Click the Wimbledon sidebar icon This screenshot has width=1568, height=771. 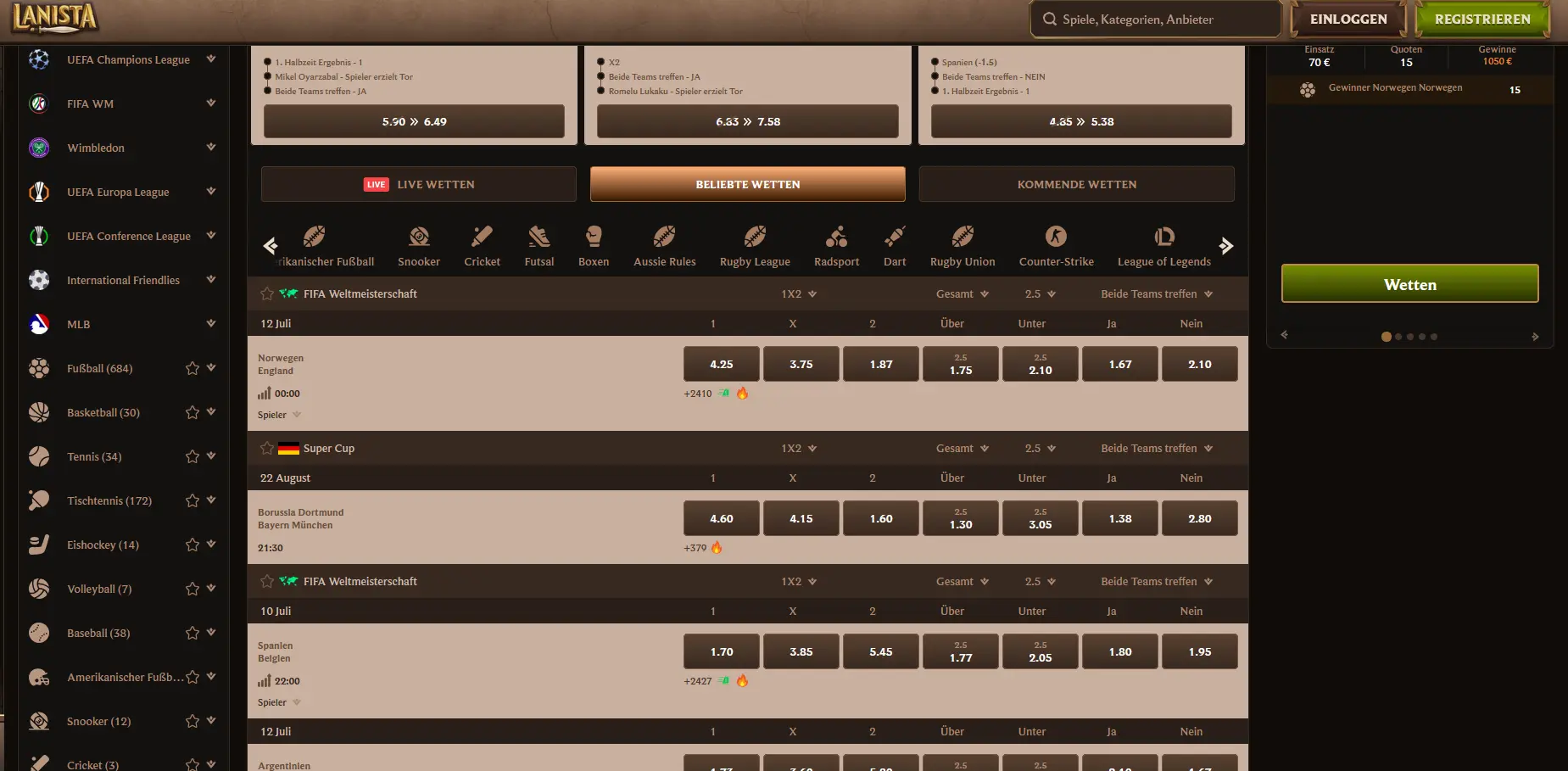click(x=39, y=148)
